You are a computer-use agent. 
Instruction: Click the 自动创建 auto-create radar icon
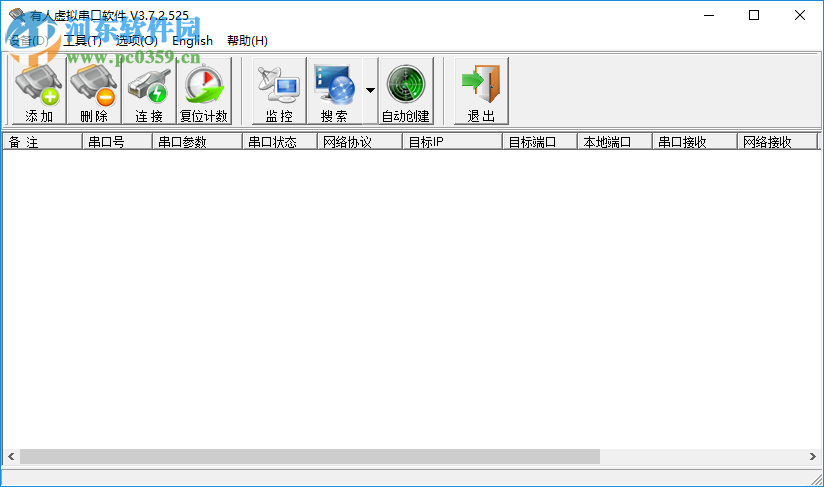406,91
